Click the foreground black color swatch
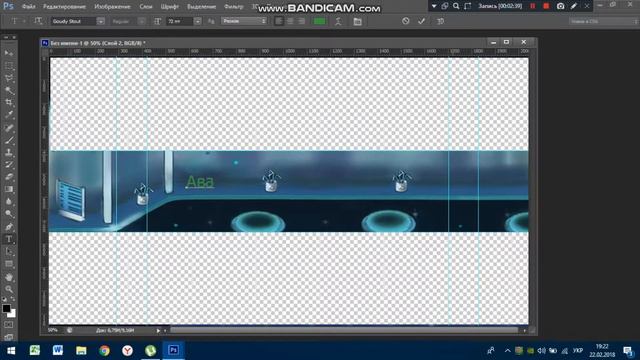The width and height of the screenshot is (640, 360). click(6, 309)
